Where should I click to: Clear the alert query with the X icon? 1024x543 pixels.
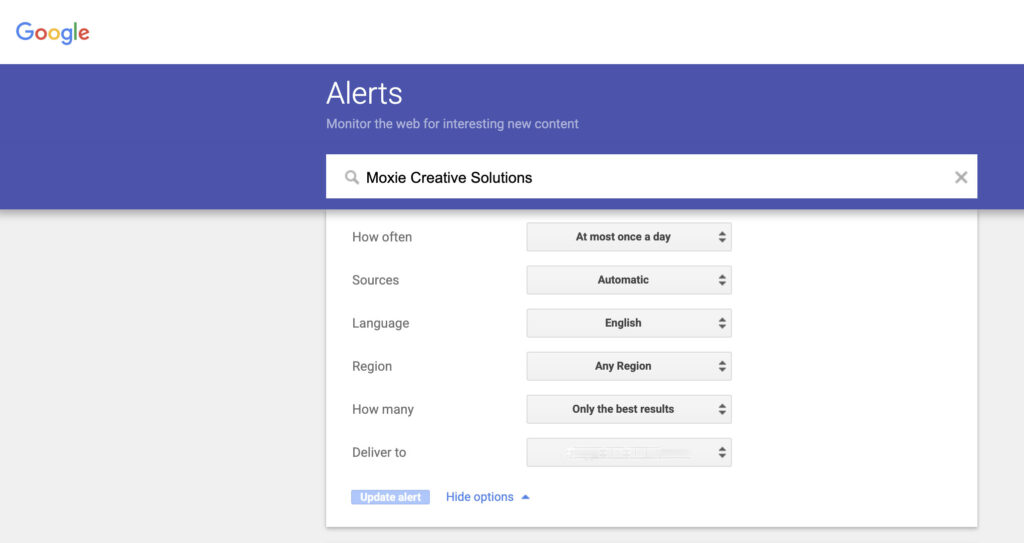click(x=961, y=177)
